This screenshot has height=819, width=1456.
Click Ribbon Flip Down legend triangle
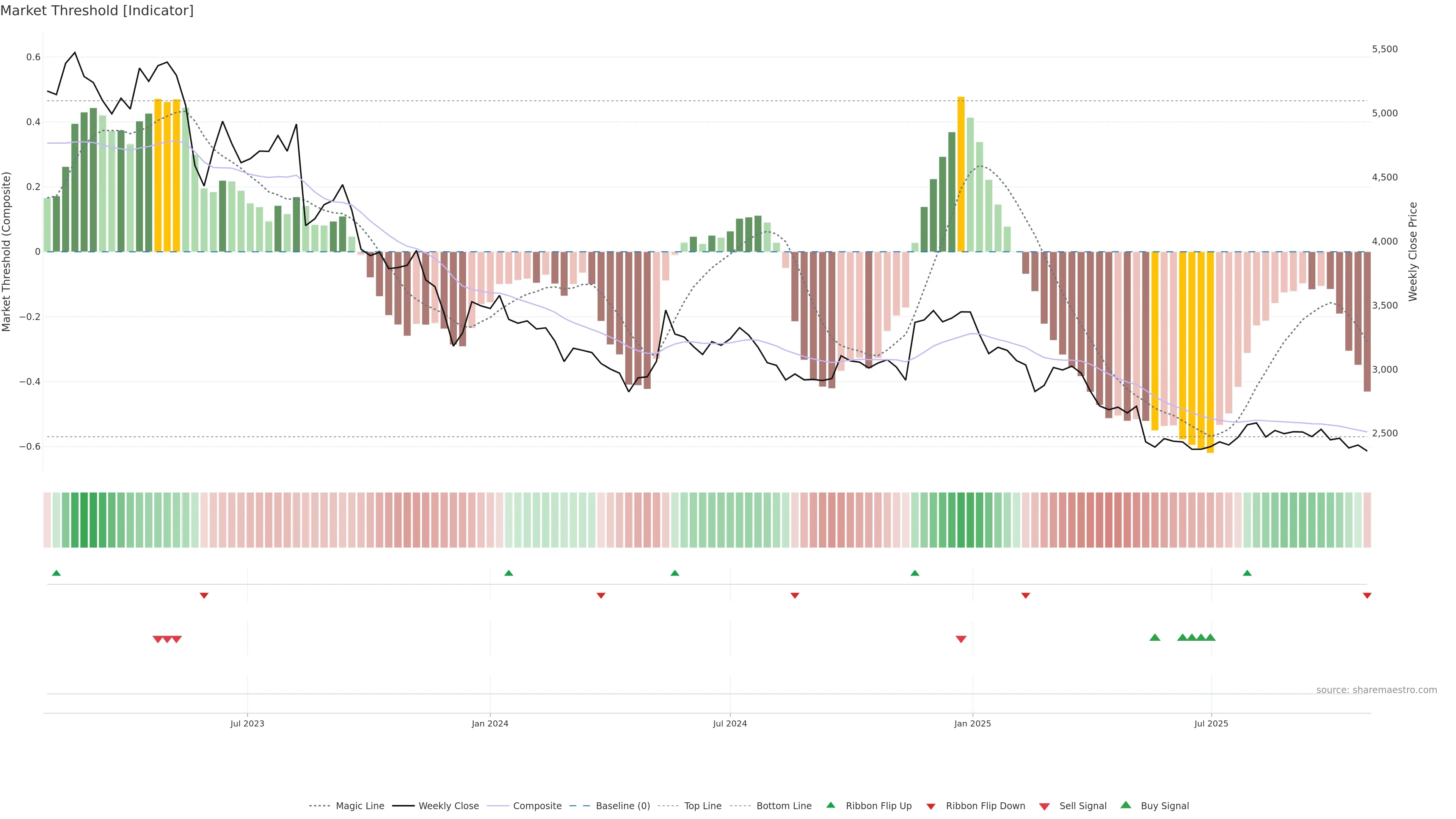coord(931,806)
